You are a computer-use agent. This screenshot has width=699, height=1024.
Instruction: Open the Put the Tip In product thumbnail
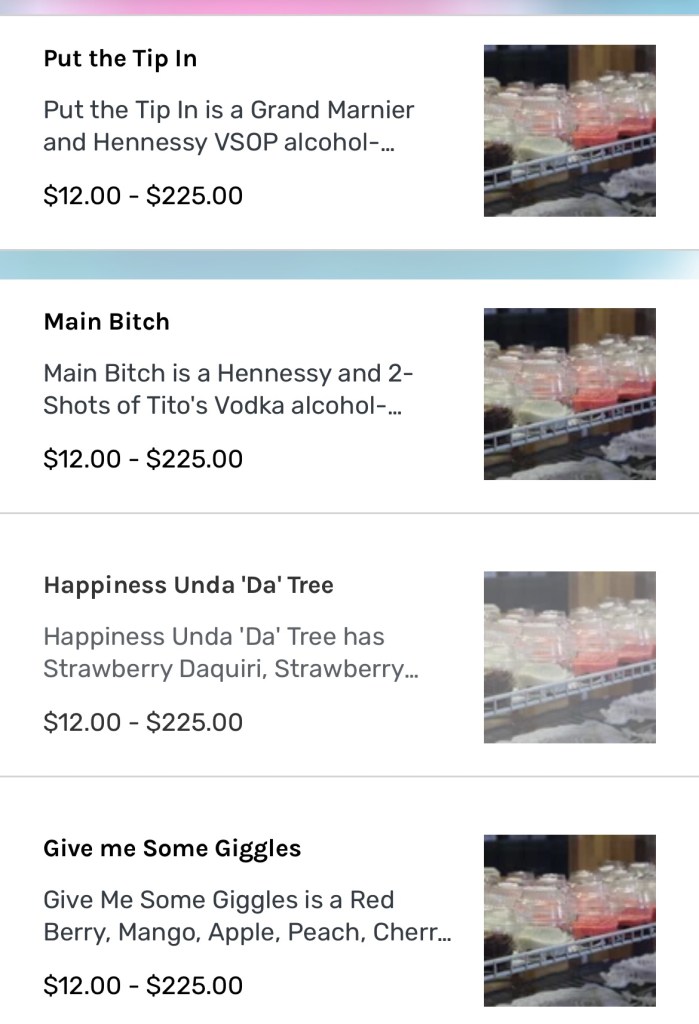point(569,130)
